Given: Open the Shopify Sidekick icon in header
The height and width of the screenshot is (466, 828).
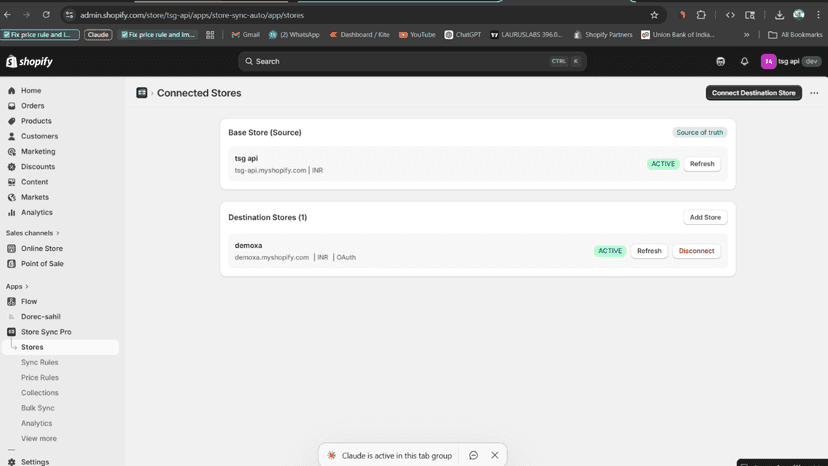Looking at the screenshot, I should [720, 61].
